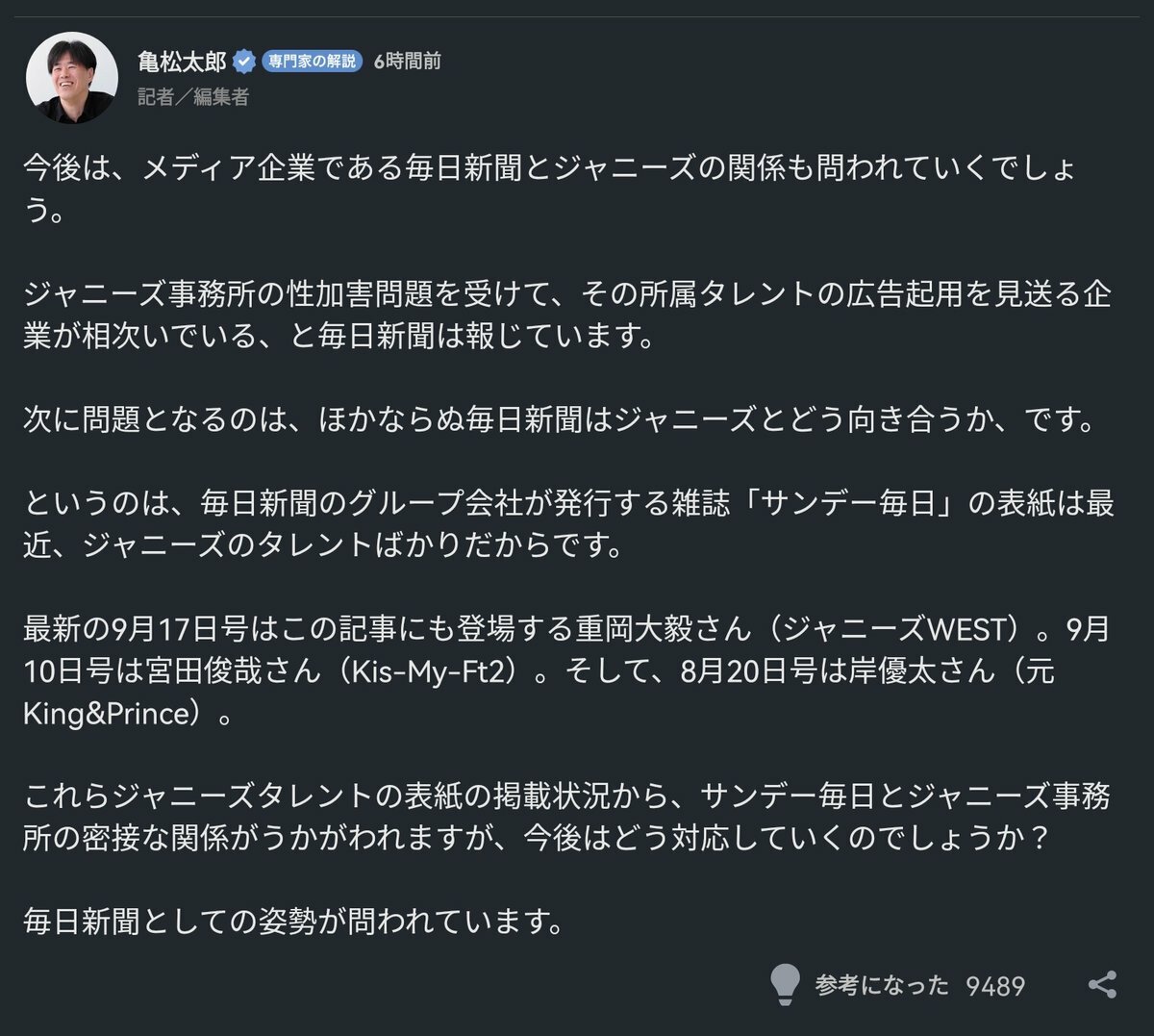The image size is (1154, 1036).
Task: Click paragraph starting これらジャニーズタレント
Action: pyautogui.click(x=567, y=816)
